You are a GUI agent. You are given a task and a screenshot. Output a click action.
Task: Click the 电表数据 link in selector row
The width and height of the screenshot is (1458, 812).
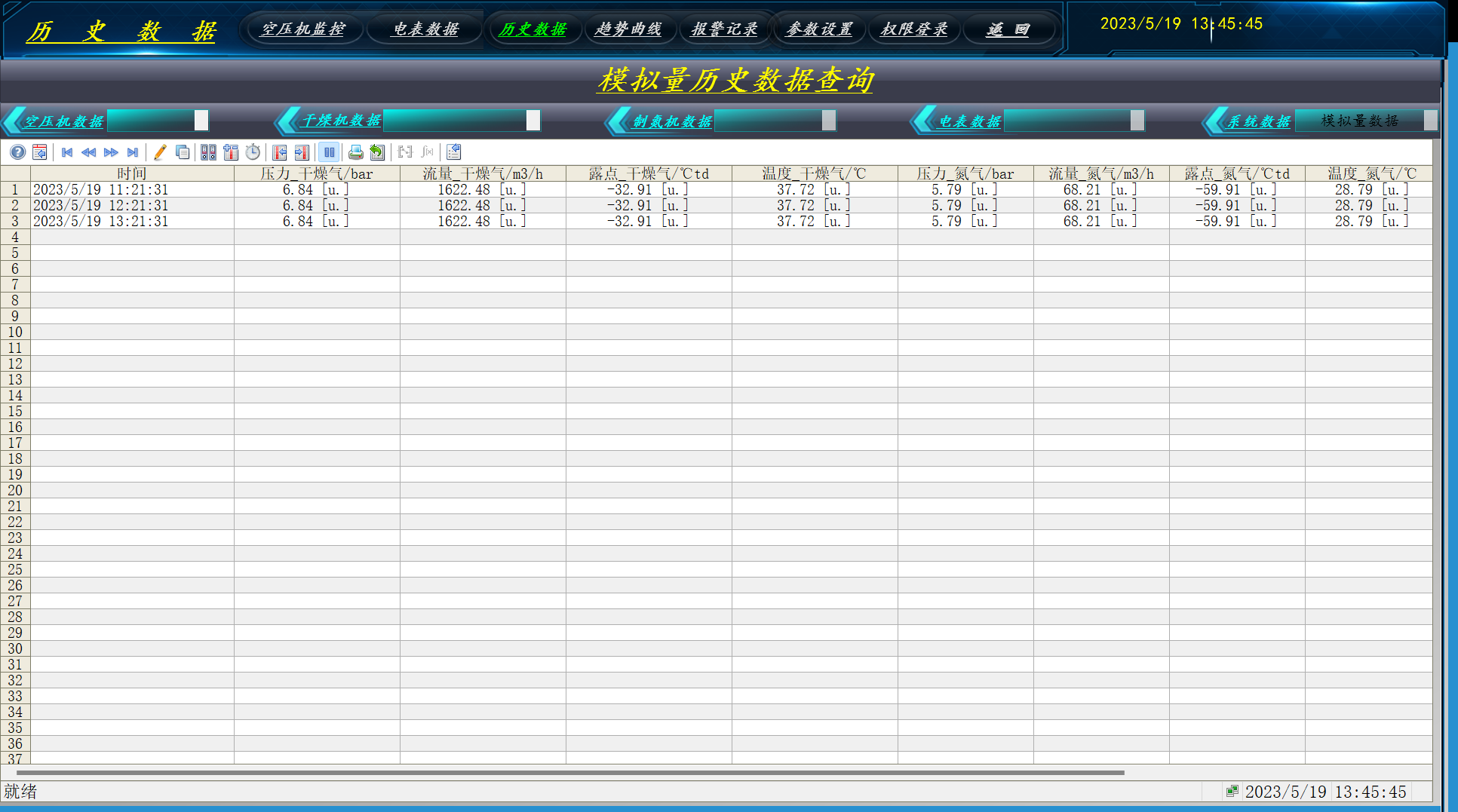[x=970, y=121]
